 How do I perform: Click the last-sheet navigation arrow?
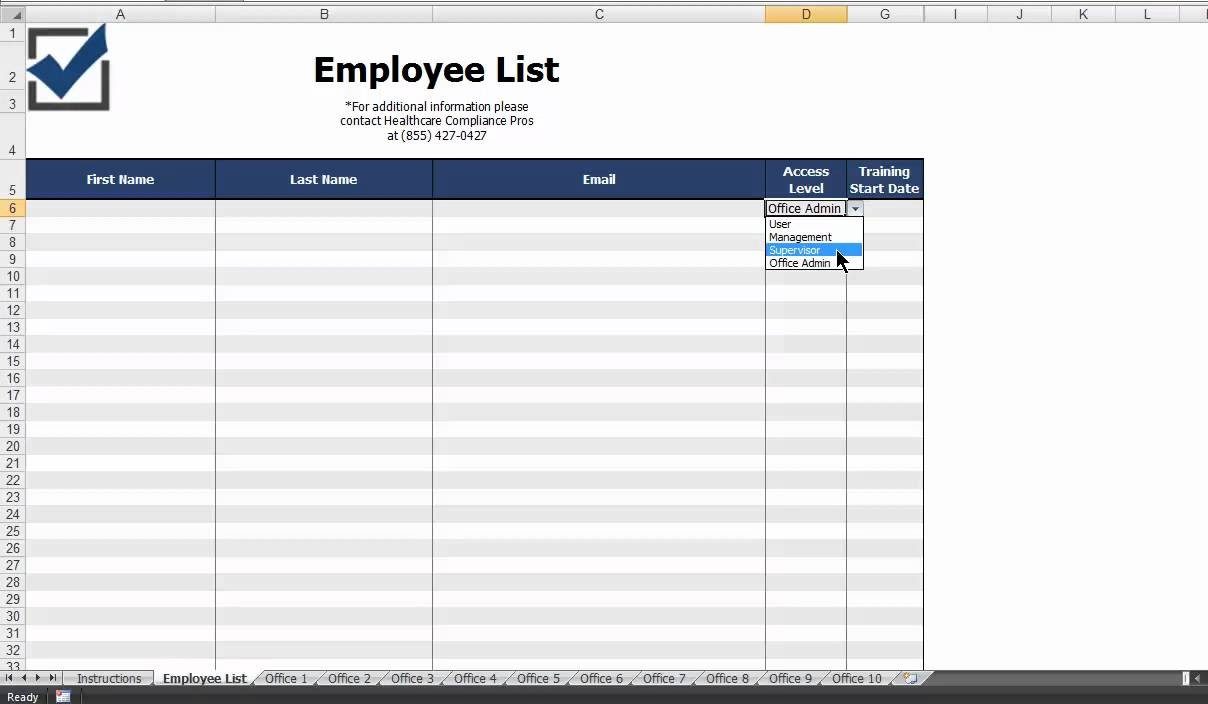click(x=52, y=678)
